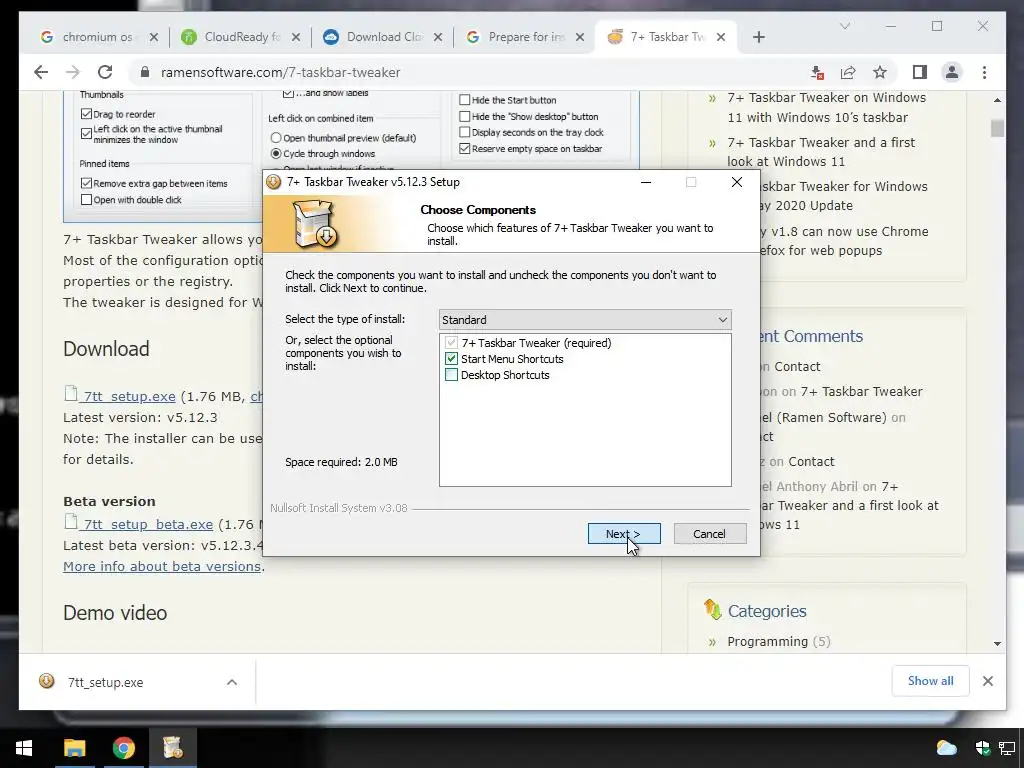This screenshot has height=768, width=1024.
Task: Toggle the browser side panel
Action: click(x=920, y=72)
